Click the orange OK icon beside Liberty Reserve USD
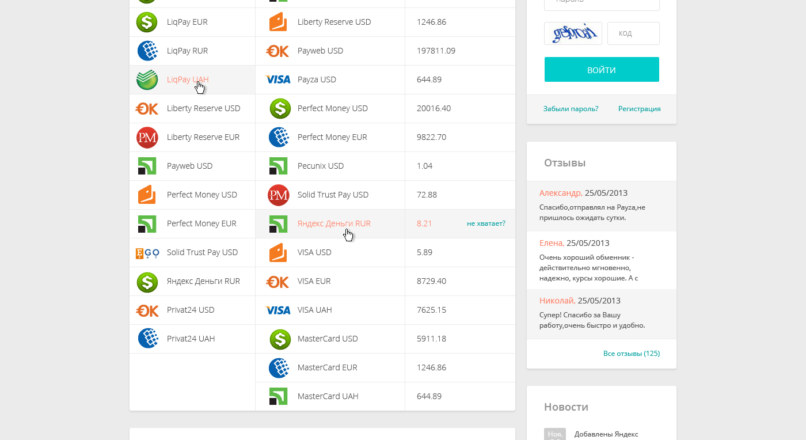This screenshot has height=440, width=806. (147, 108)
